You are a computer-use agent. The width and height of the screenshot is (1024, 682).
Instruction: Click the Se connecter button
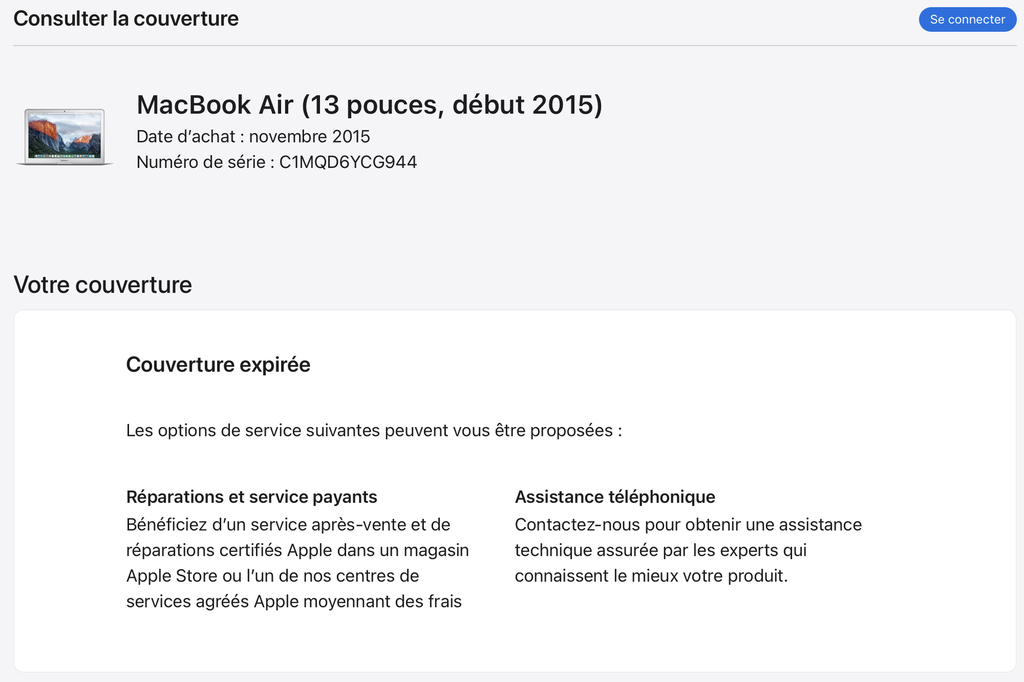click(967, 20)
